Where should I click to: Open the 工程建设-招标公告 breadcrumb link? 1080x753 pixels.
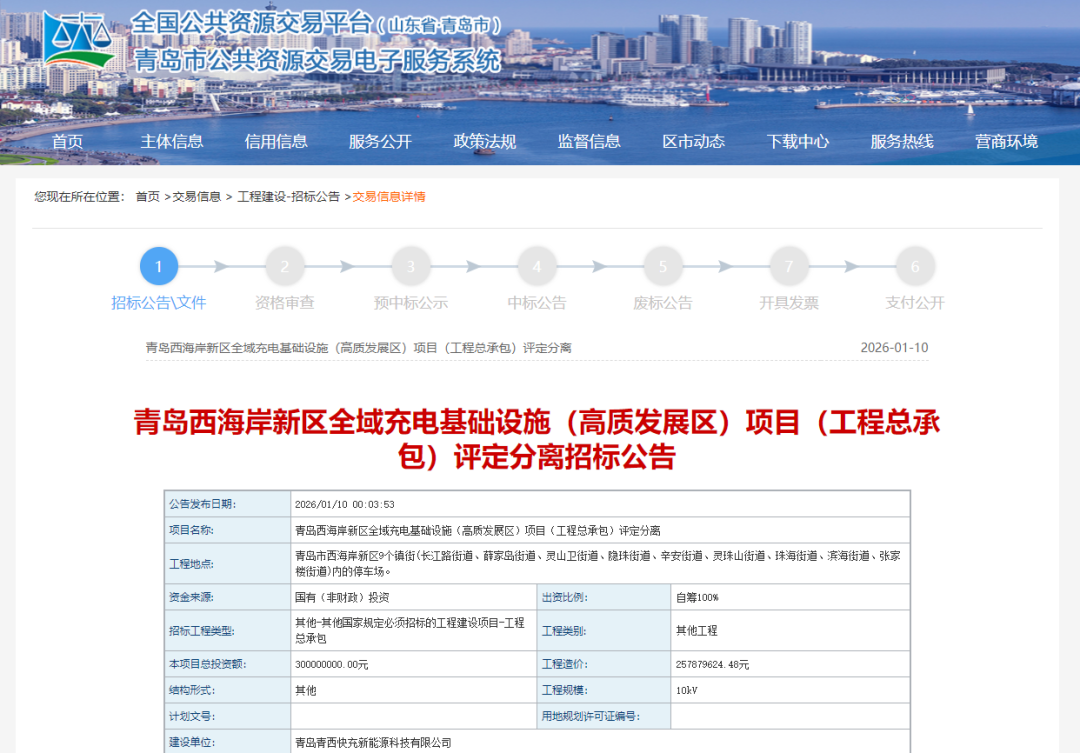pyautogui.click(x=289, y=197)
